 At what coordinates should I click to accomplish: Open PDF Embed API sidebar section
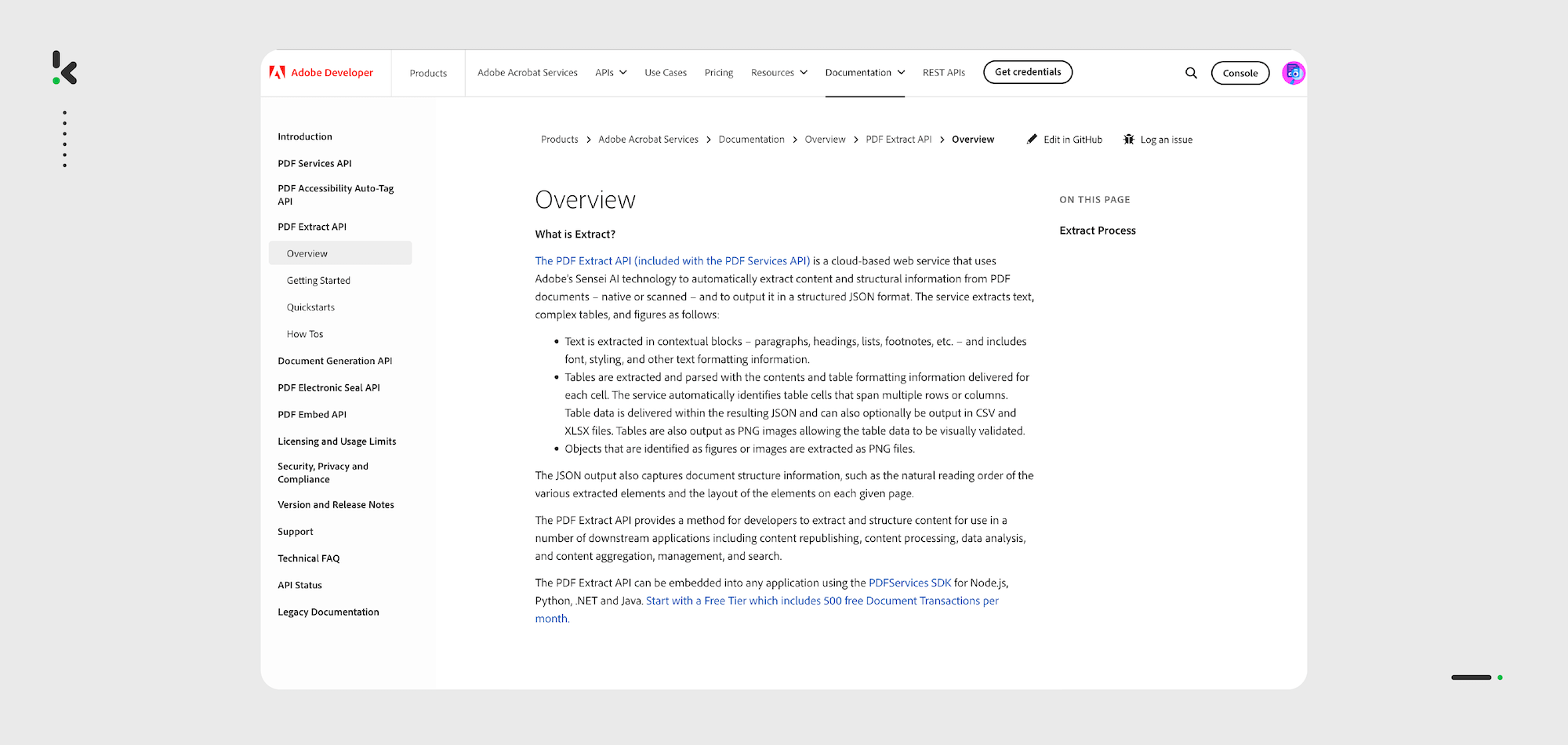[312, 415]
